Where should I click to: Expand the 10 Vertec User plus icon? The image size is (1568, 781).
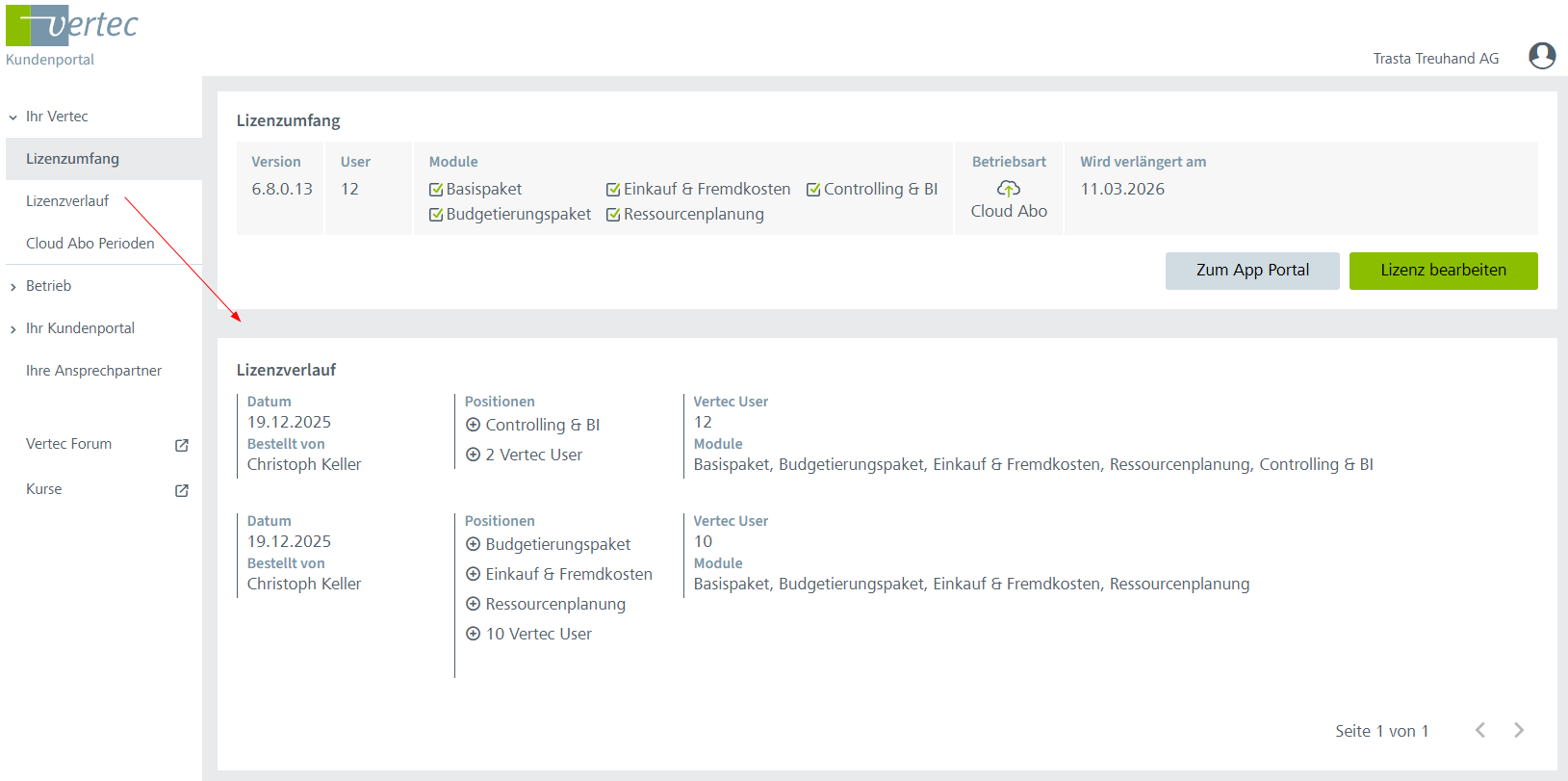click(473, 634)
